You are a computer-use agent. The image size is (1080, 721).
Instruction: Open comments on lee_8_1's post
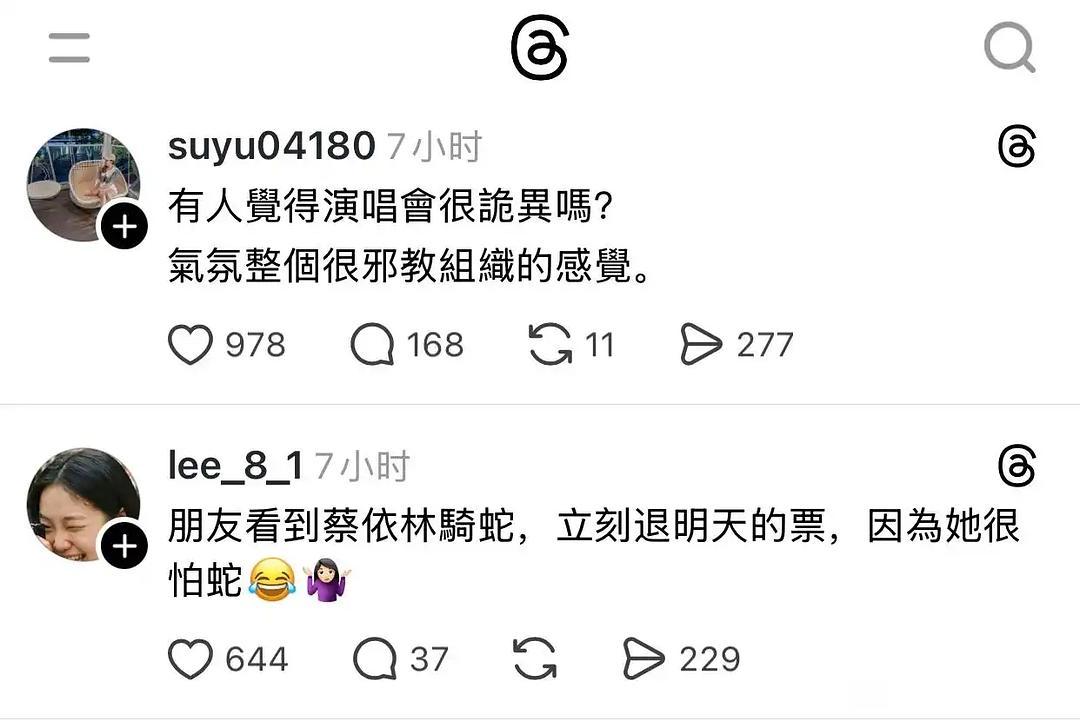pos(374,658)
